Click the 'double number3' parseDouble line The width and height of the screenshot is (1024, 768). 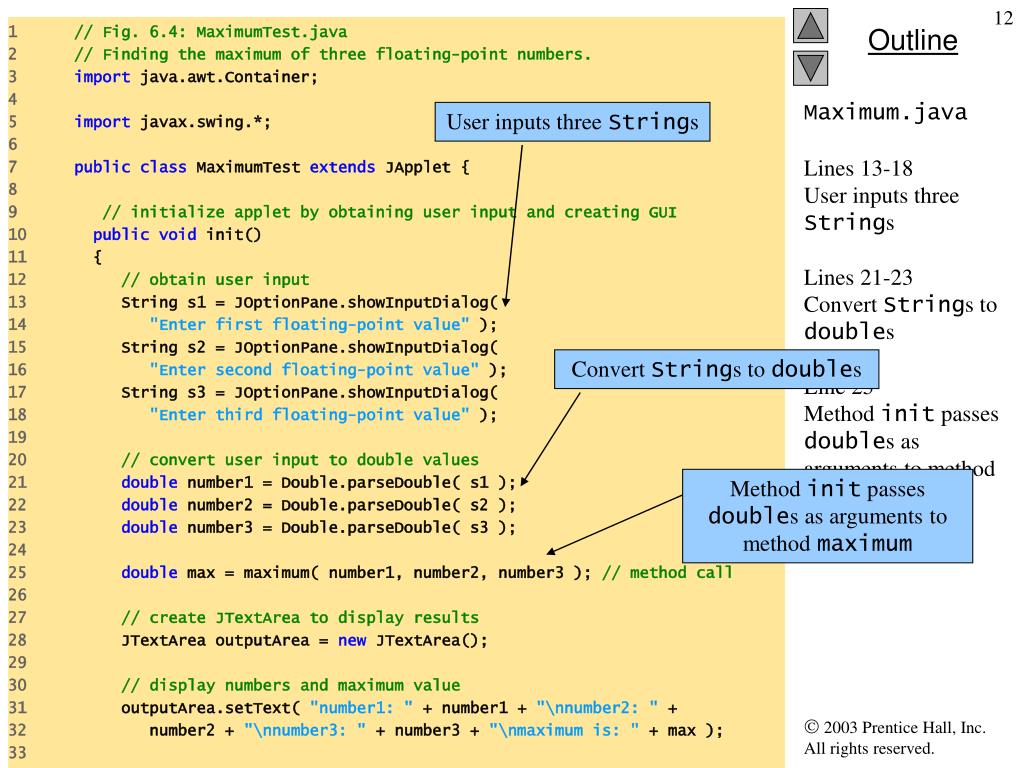pyautogui.click(x=319, y=528)
